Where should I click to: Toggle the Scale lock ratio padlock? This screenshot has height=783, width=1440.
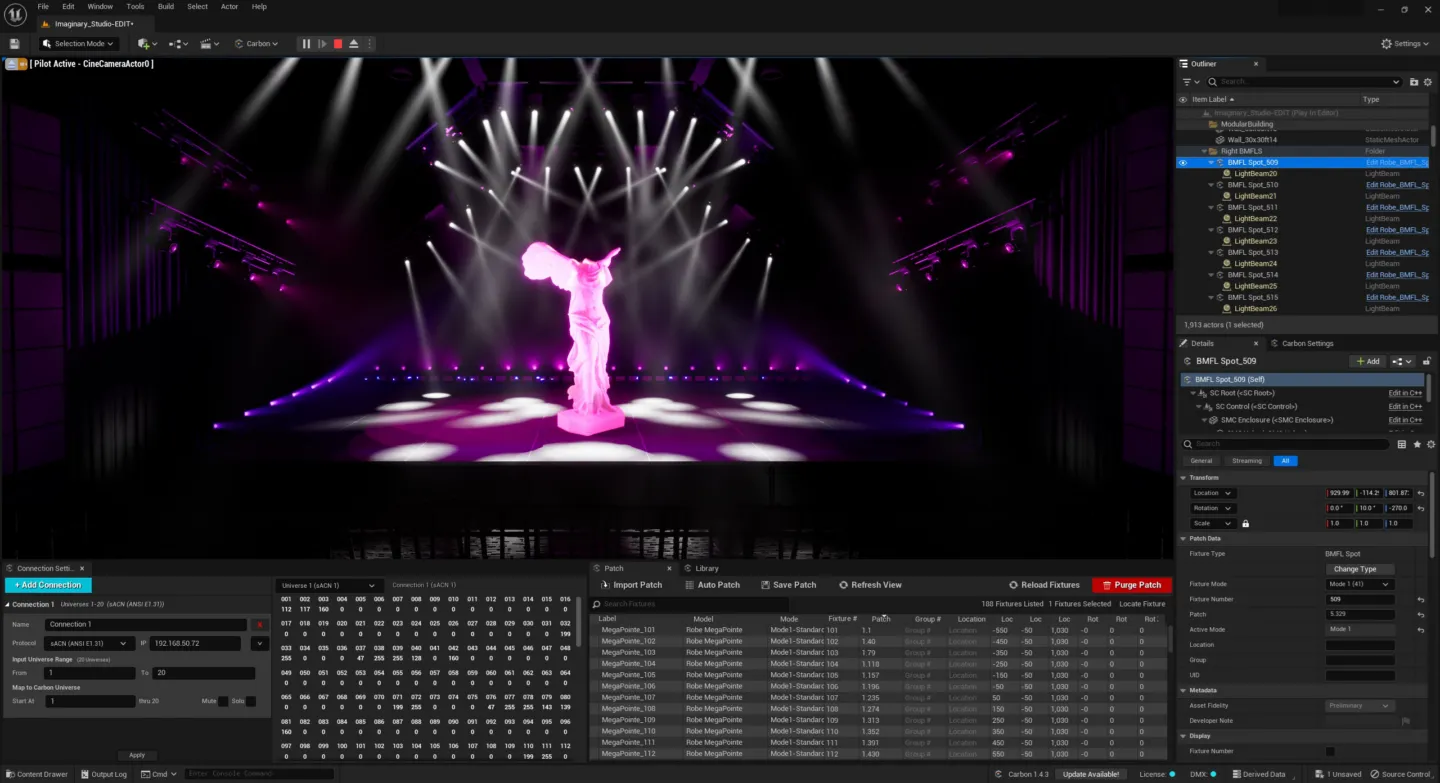pos(1246,523)
